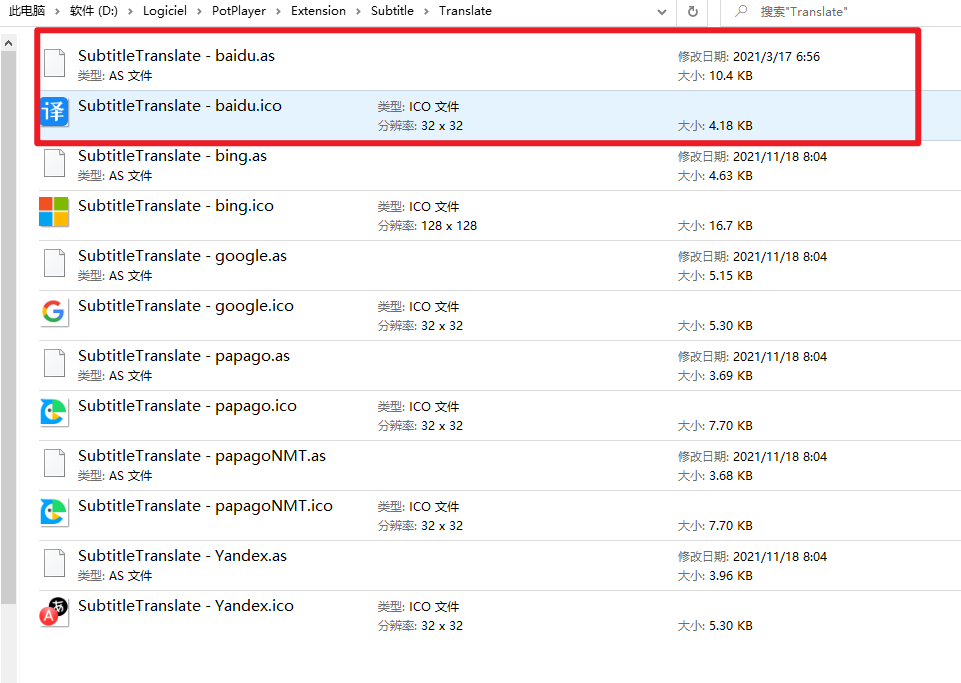Viewport: 961px width, 683px height.
Task: Go to Logiciel folder in breadcrumb
Action: (170, 11)
